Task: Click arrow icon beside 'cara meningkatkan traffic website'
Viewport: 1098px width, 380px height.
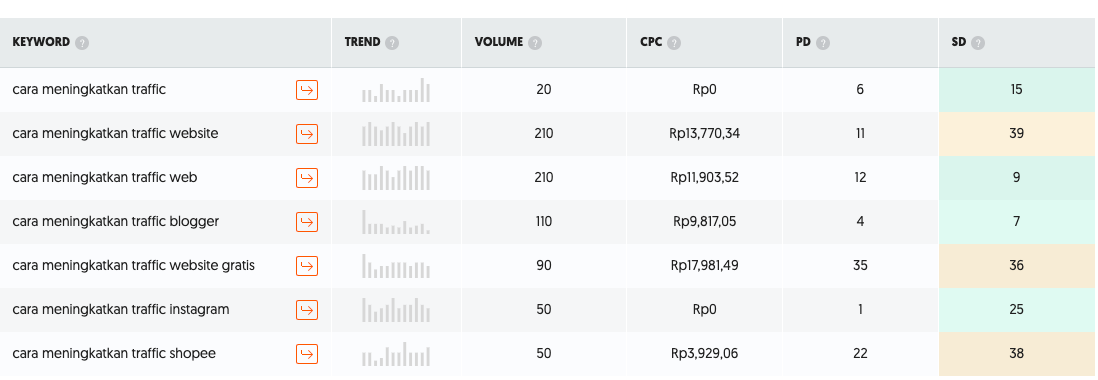Action: [x=307, y=134]
